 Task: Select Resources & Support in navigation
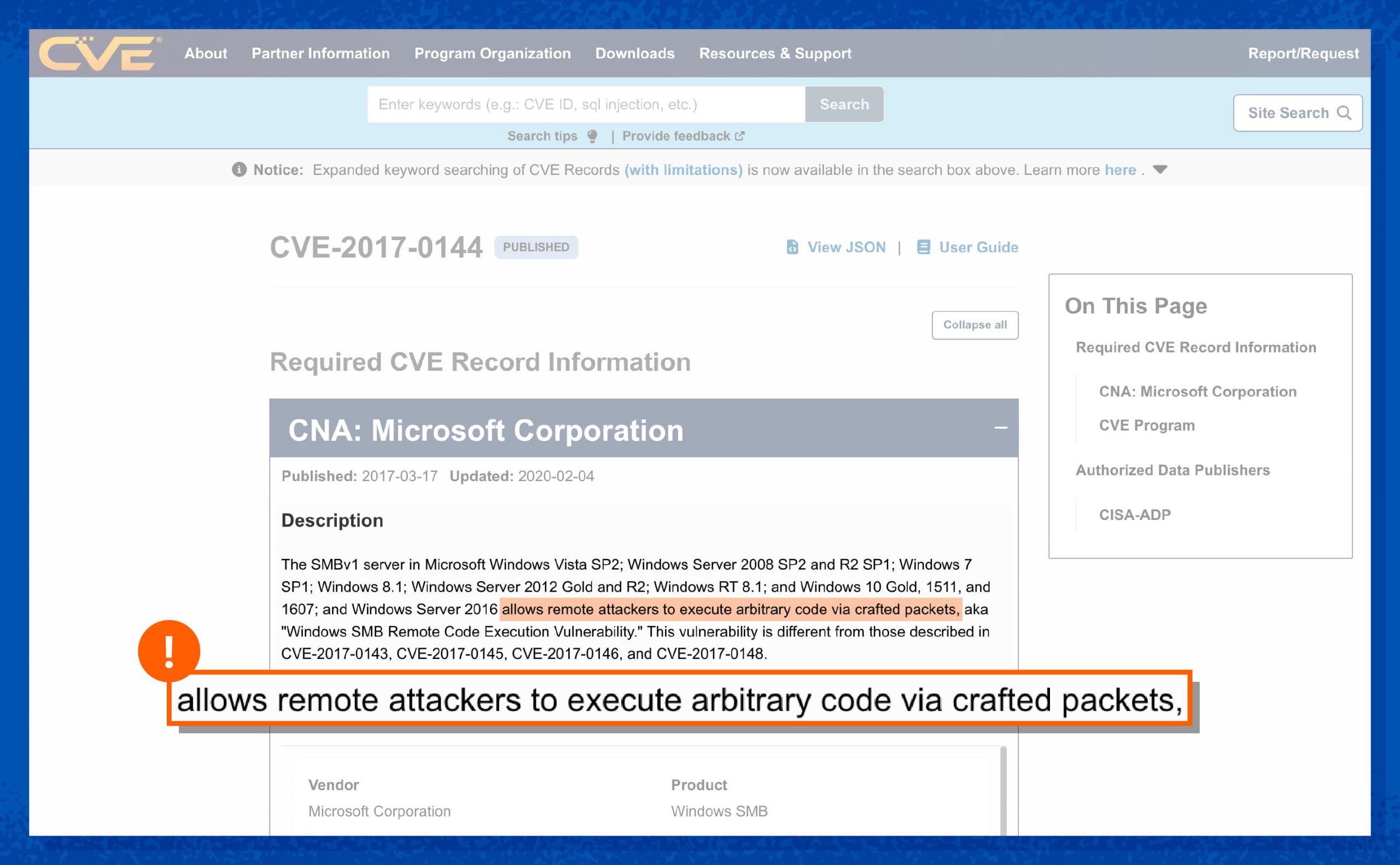(775, 53)
